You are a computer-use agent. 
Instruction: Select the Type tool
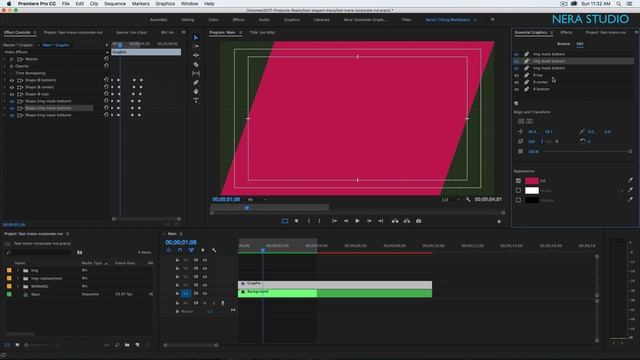[196, 100]
